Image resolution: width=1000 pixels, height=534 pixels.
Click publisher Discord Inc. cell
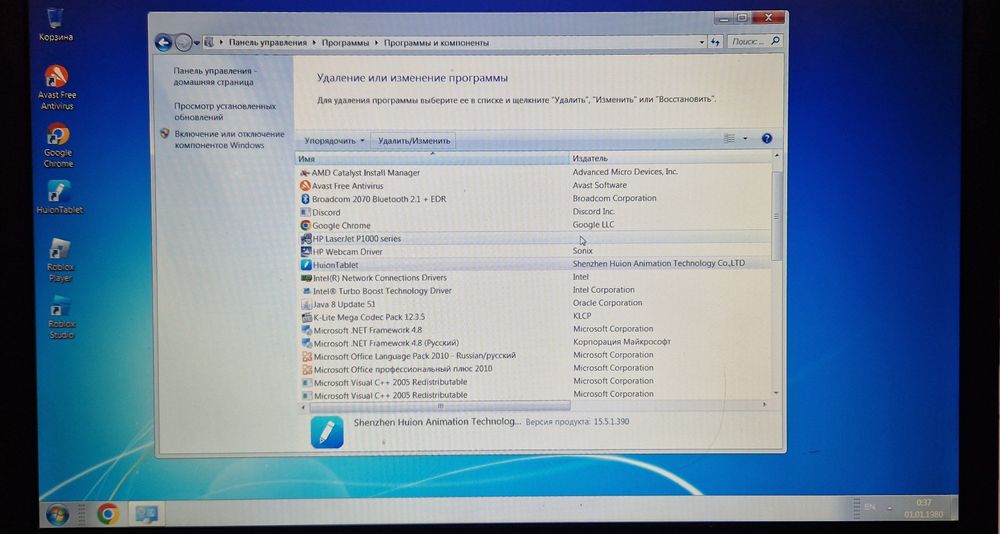click(593, 211)
